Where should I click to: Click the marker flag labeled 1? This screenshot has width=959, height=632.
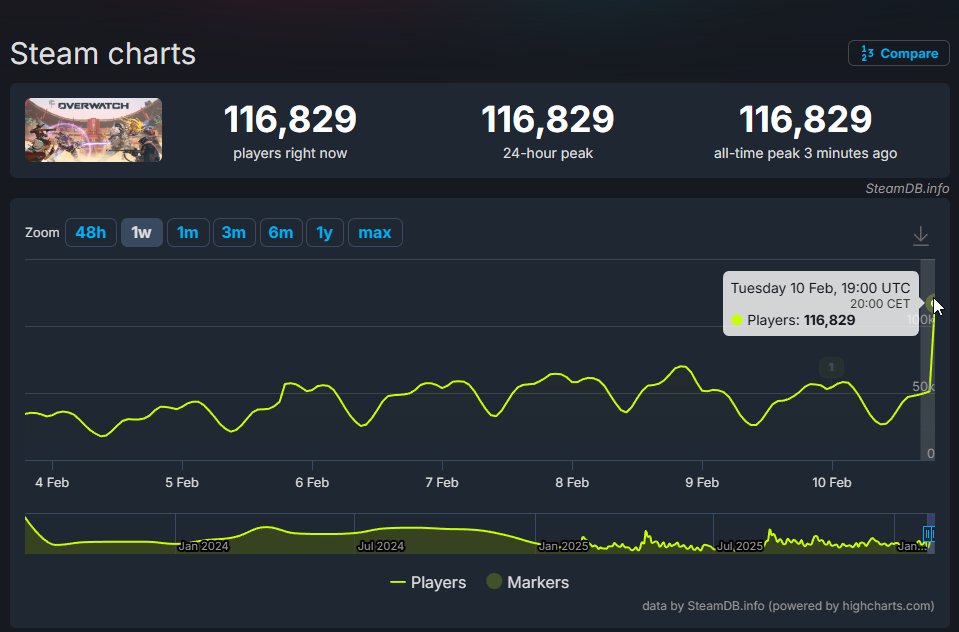pos(831,367)
